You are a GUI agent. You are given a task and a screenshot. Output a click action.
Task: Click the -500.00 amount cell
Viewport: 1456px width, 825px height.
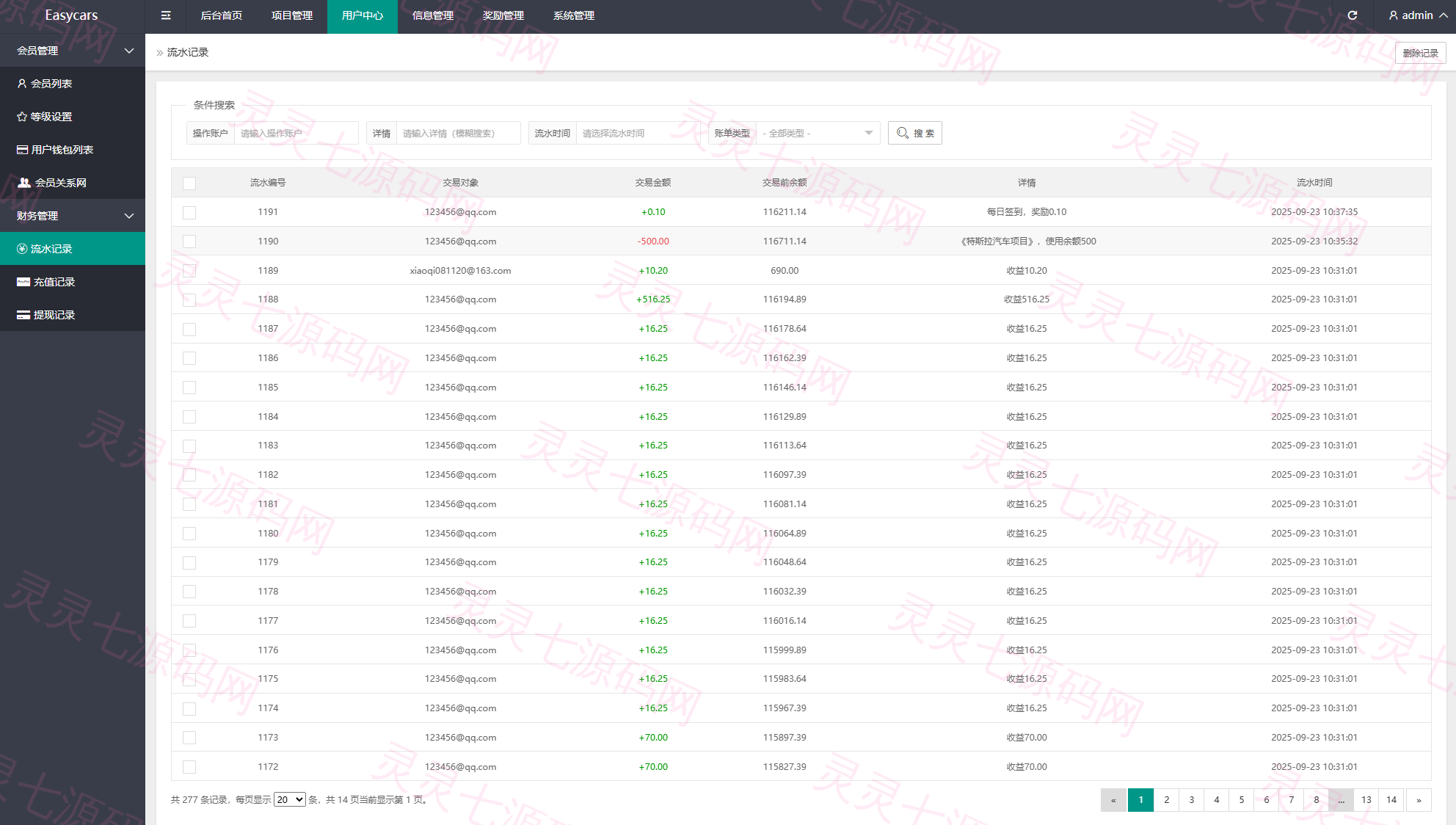pyautogui.click(x=653, y=241)
